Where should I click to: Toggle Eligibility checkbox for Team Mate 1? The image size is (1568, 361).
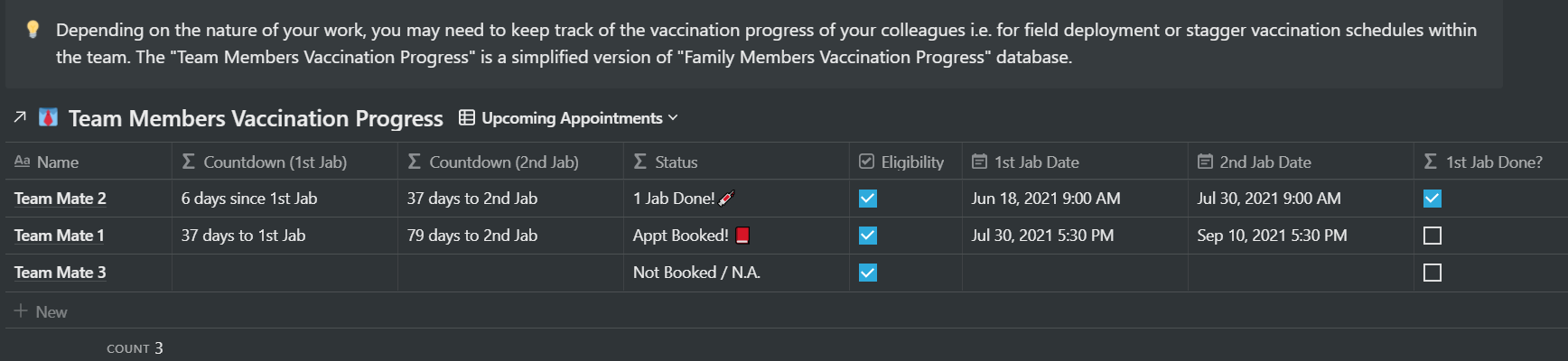coord(868,236)
